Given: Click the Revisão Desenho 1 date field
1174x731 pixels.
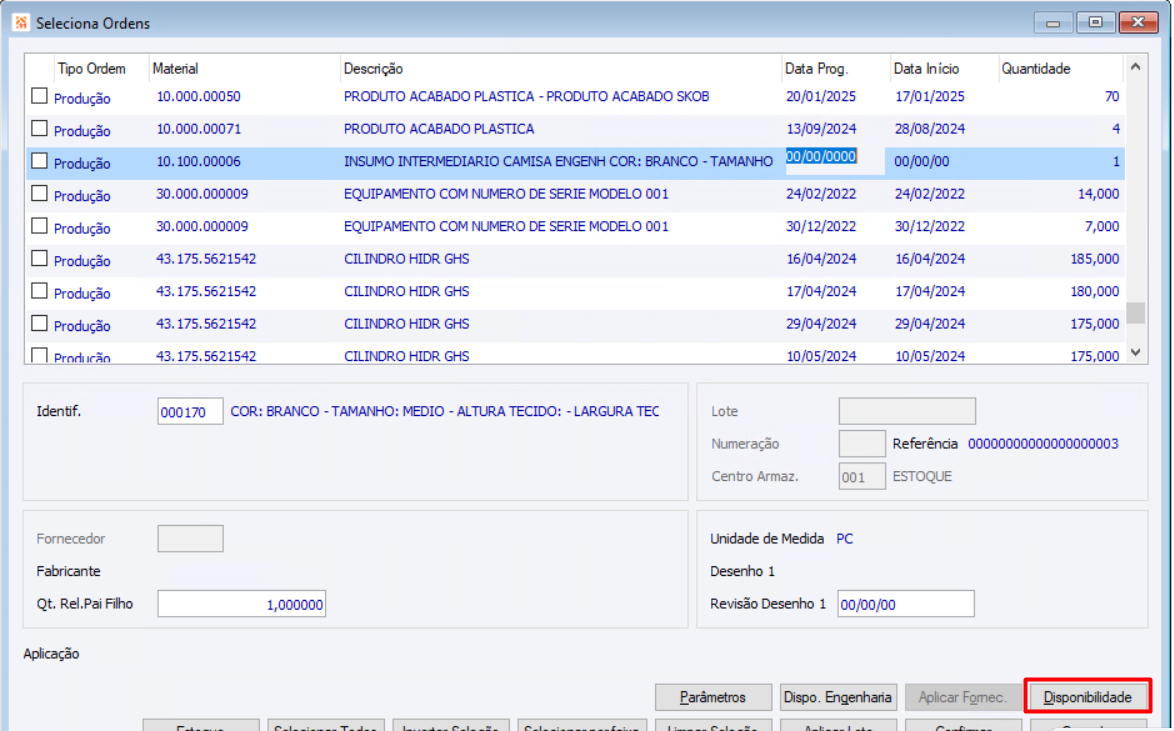Looking at the screenshot, I should coord(906,604).
